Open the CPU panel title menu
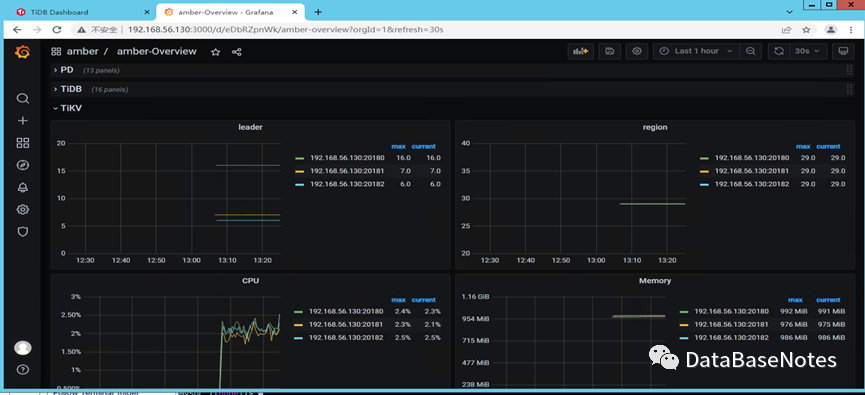 point(250,281)
